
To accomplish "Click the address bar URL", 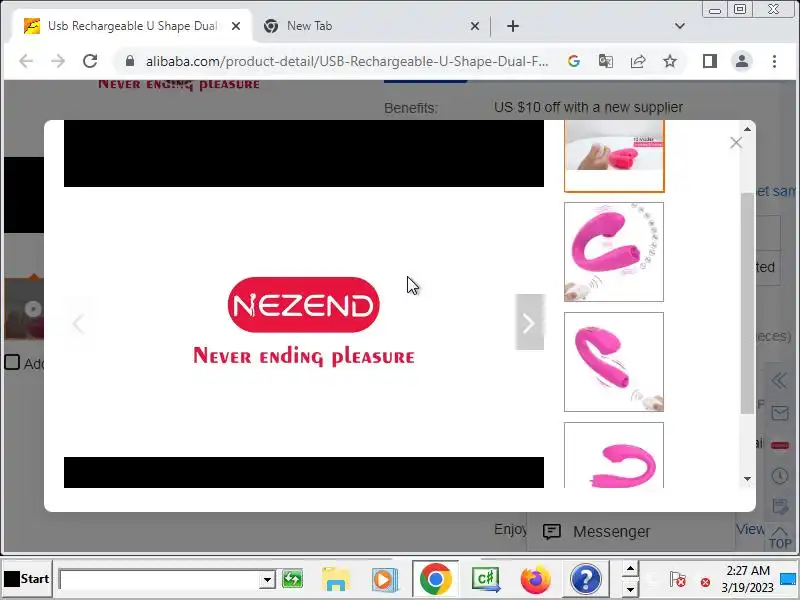I will pyautogui.click(x=347, y=61).
